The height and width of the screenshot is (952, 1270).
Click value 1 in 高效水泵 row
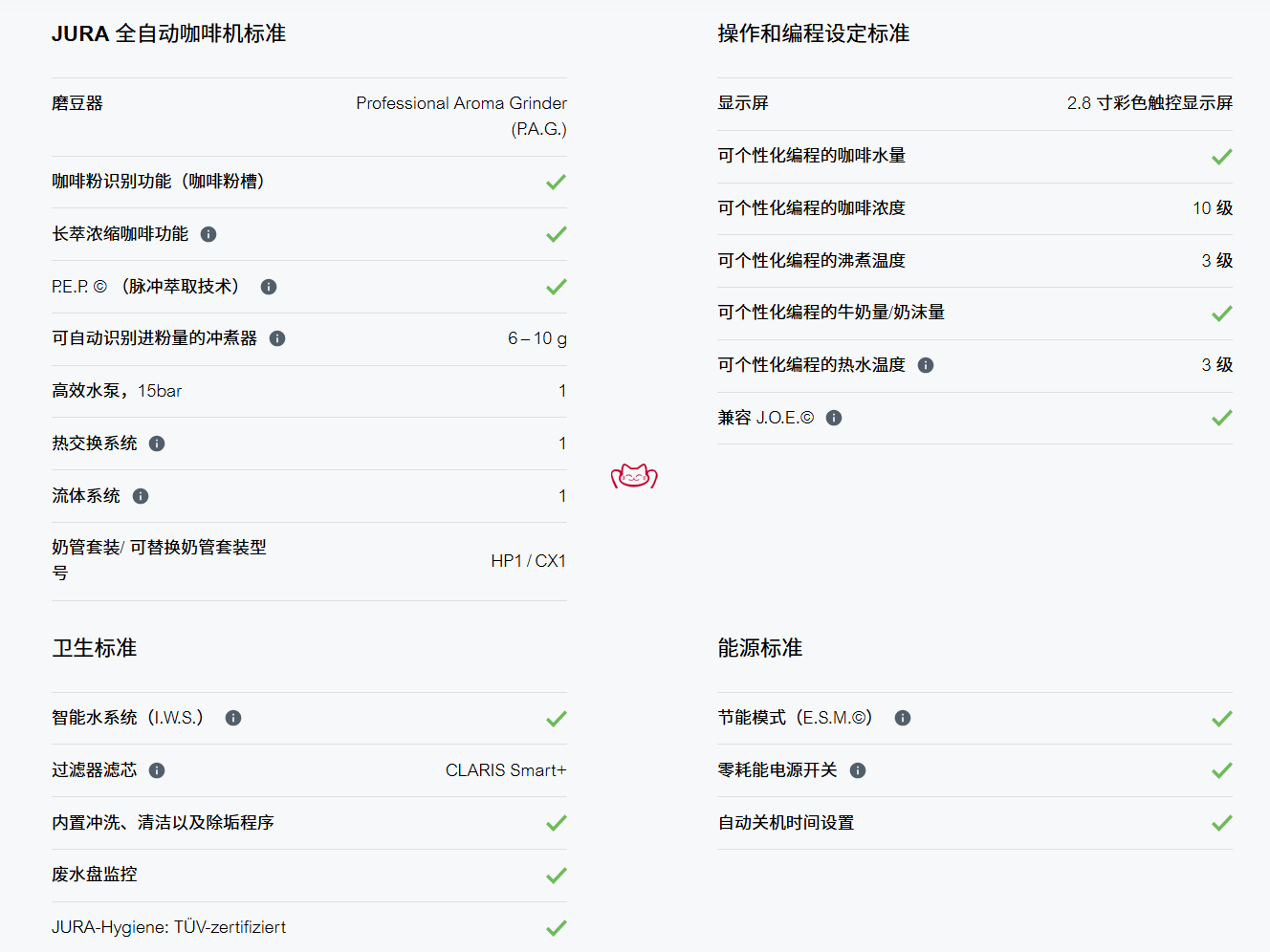(x=562, y=391)
